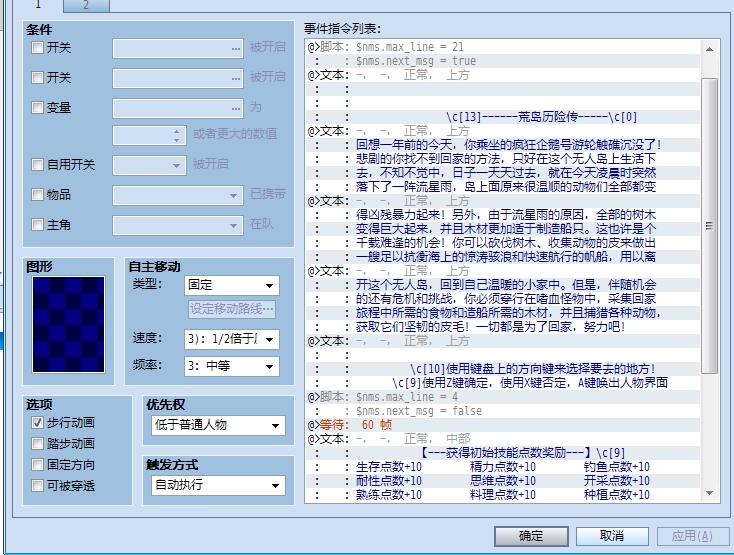This screenshot has height=555, width=734.
Task: Open the 主角 actor dropdown
Action: pyautogui.click(x=178, y=225)
